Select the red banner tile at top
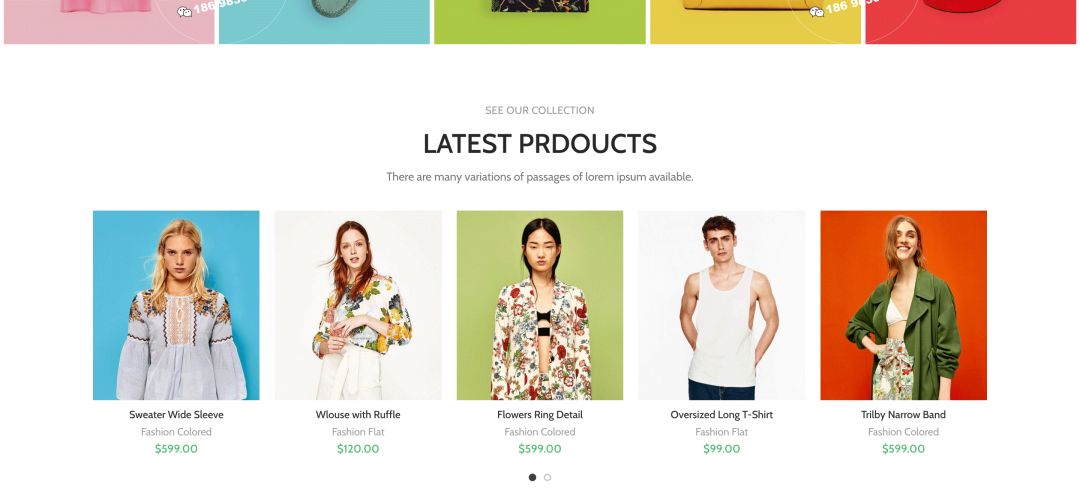Image resolution: width=1080 pixels, height=489 pixels. (x=970, y=22)
